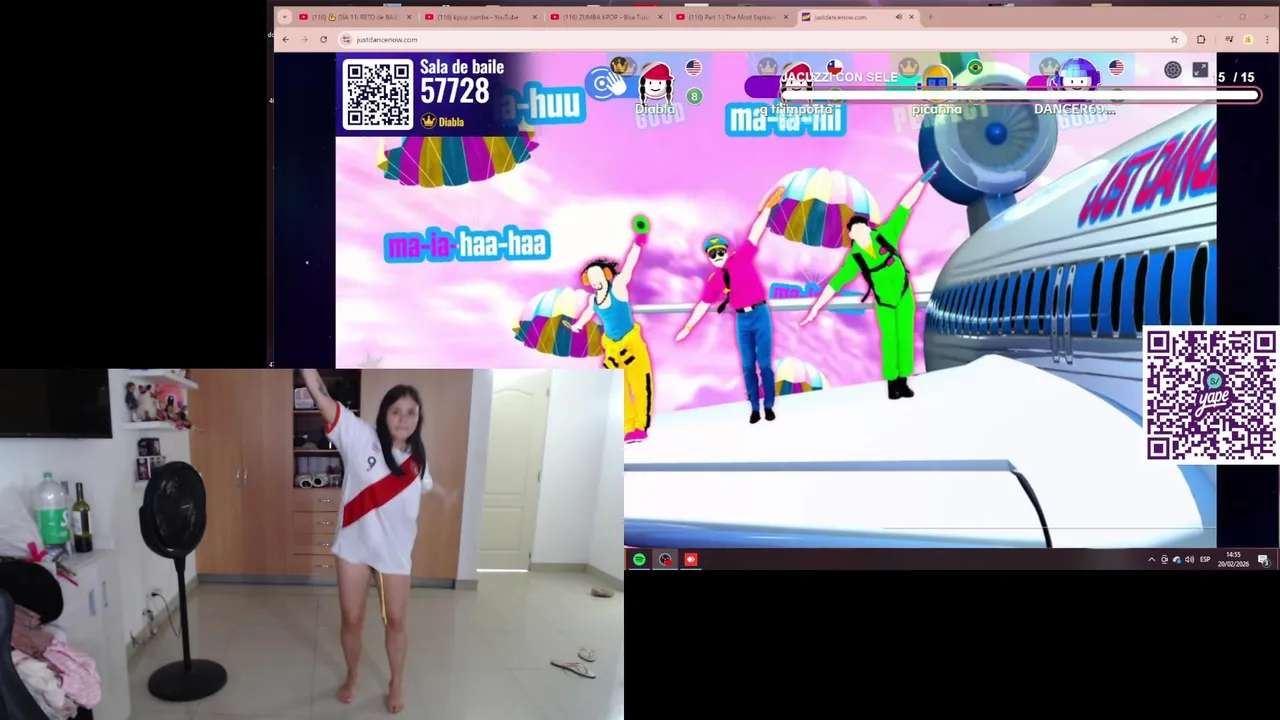
Task: Click the Chile flag beside 'q ti importa'
Action: tap(834, 68)
